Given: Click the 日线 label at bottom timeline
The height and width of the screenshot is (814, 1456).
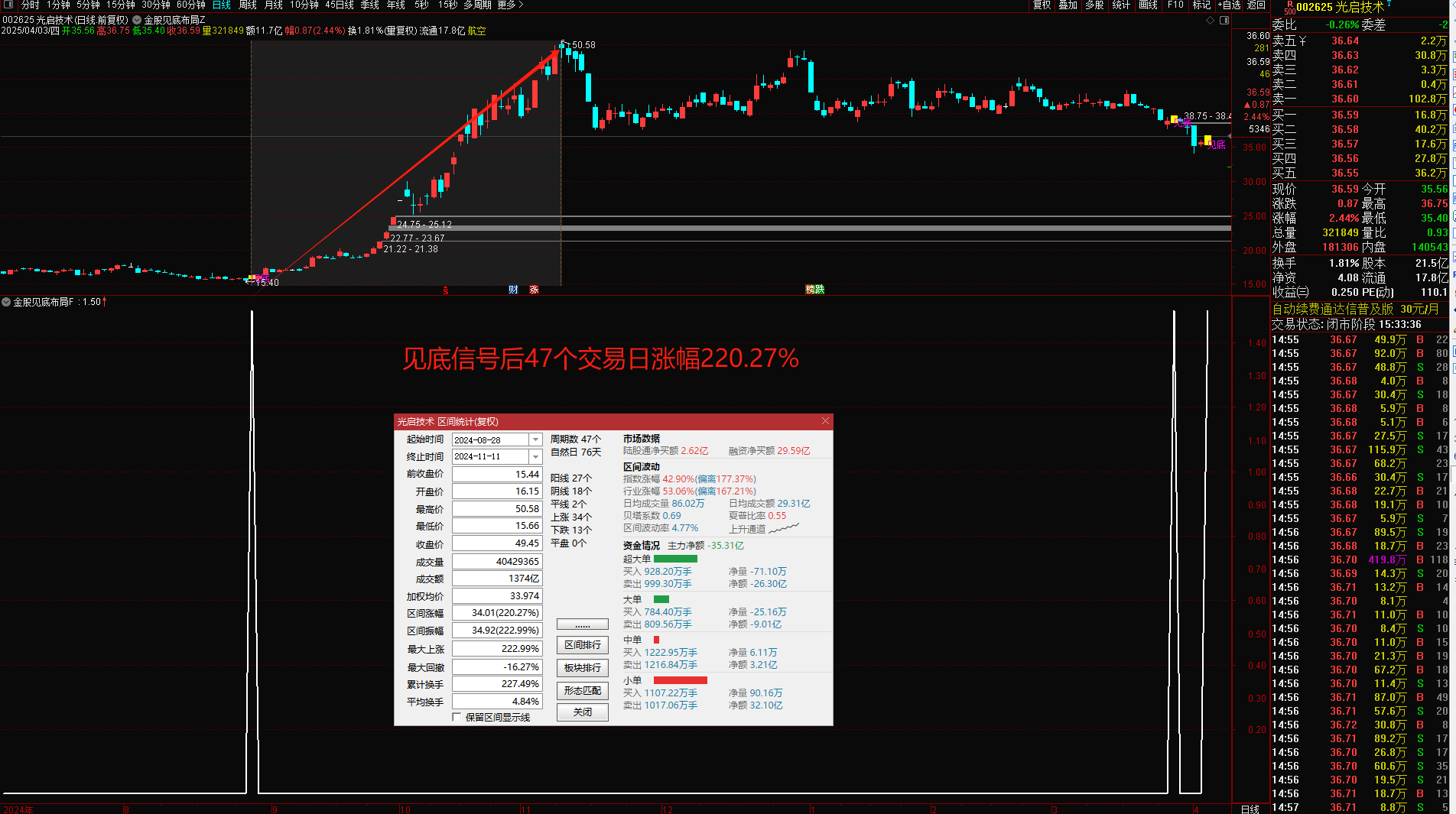Looking at the screenshot, I should coord(1250,809).
